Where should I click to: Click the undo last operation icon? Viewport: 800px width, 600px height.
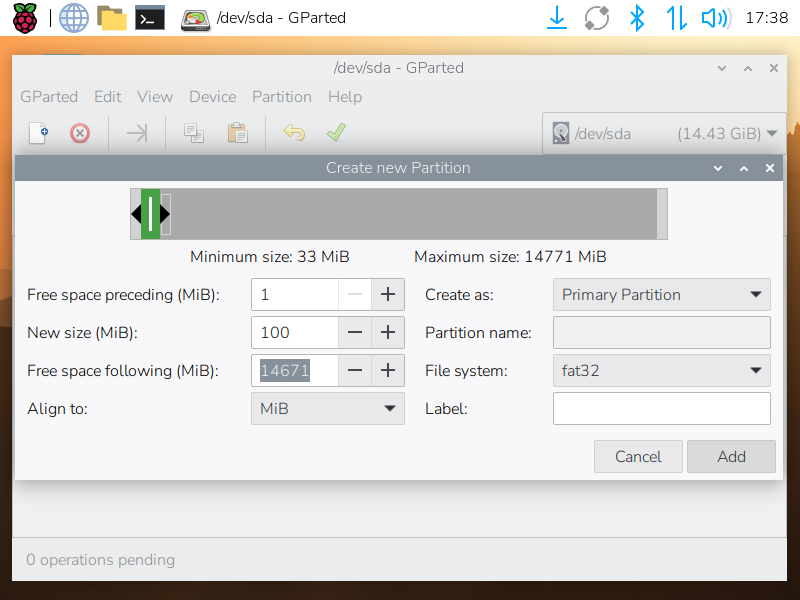point(293,133)
